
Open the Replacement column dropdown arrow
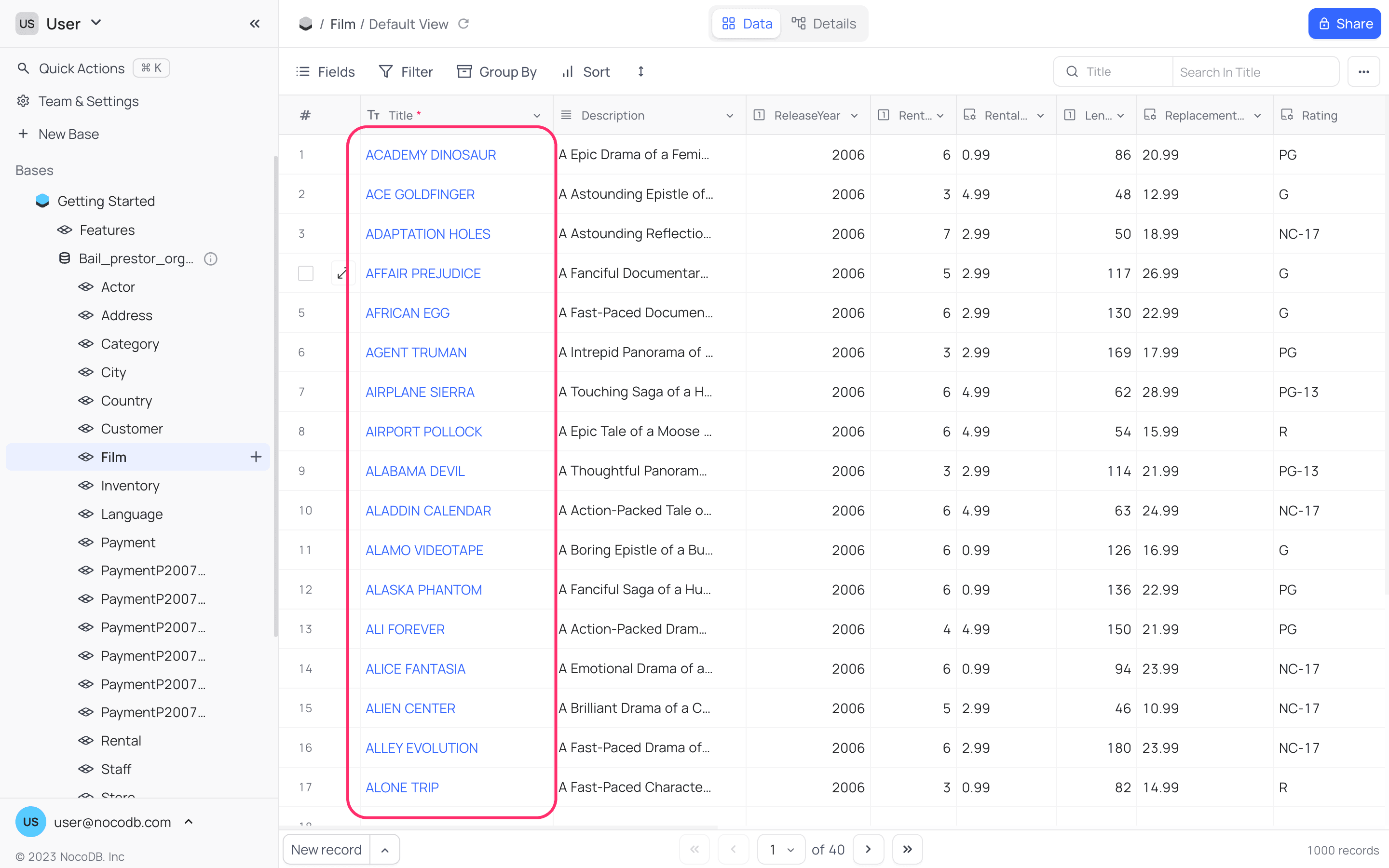pos(1257,115)
